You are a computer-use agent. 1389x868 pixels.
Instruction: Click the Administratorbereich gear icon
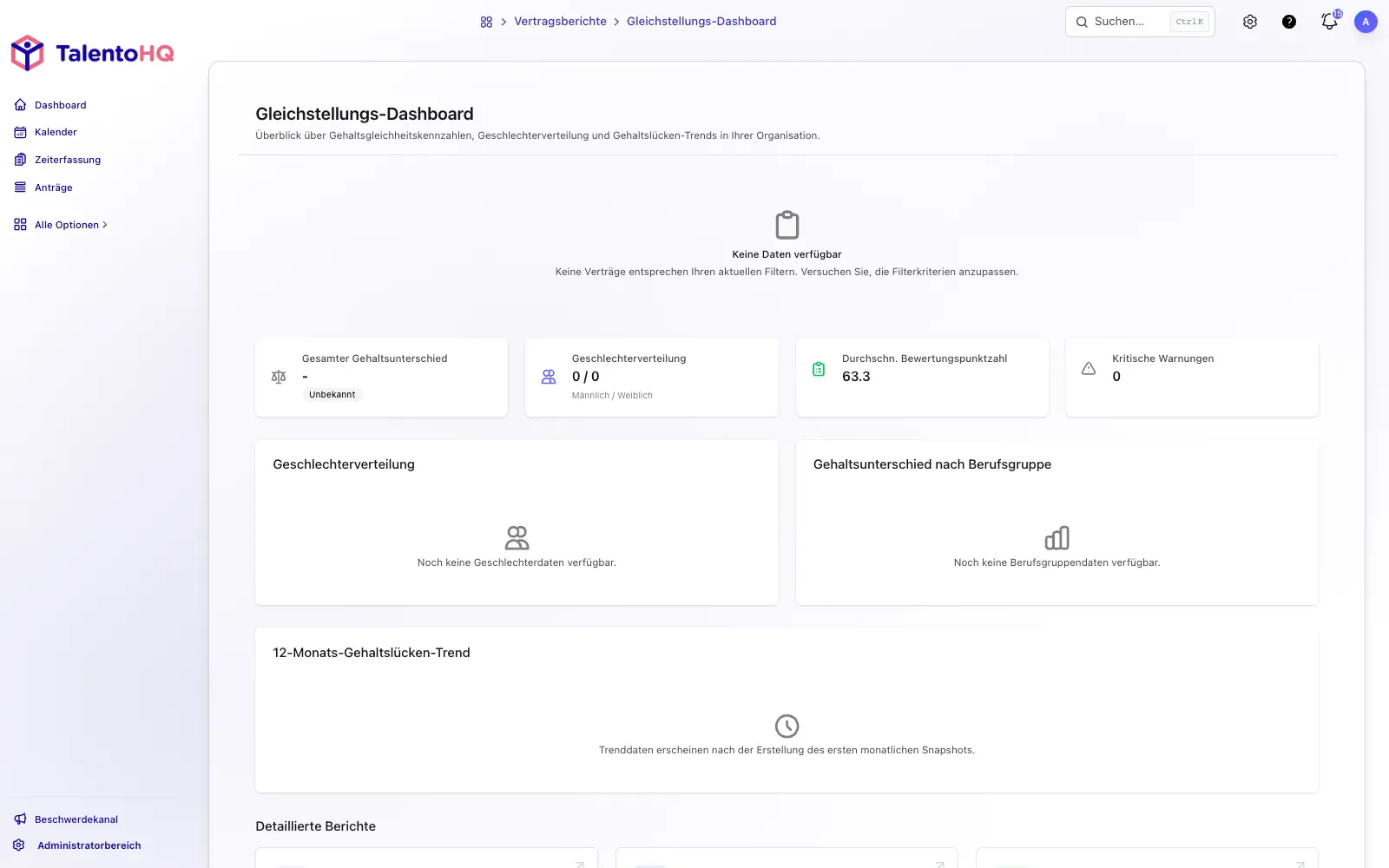[x=19, y=845]
